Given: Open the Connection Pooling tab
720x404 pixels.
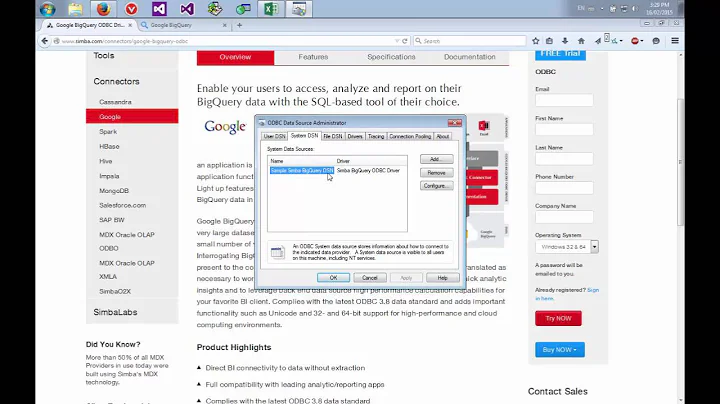Looking at the screenshot, I should pos(410,136).
